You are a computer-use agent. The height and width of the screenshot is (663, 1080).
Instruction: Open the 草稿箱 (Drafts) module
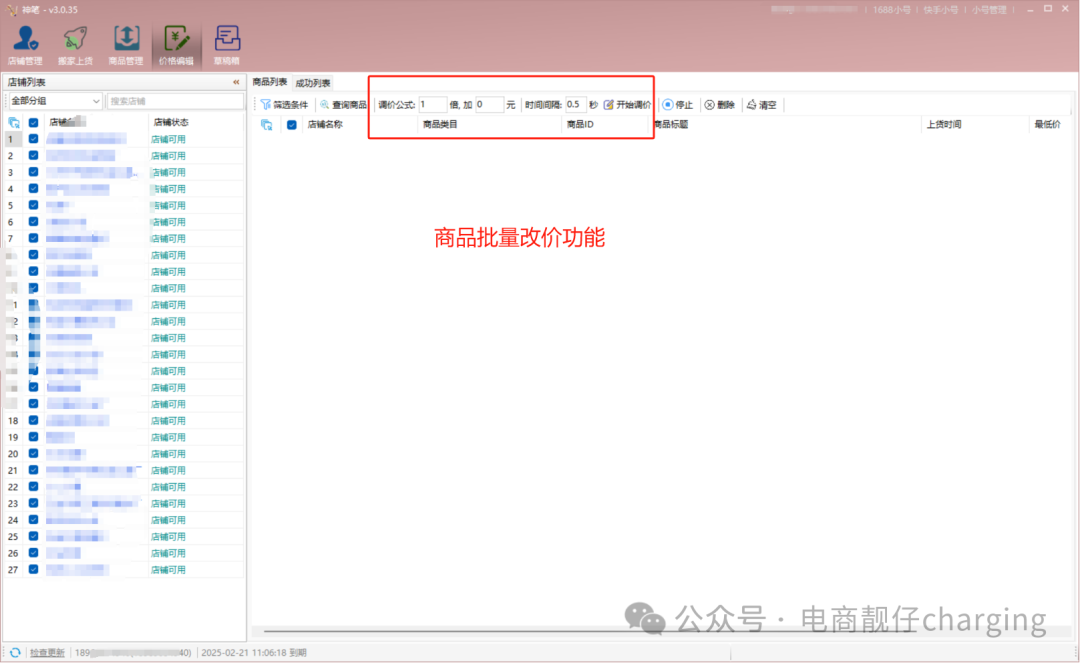pyautogui.click(x=226, y=43)
